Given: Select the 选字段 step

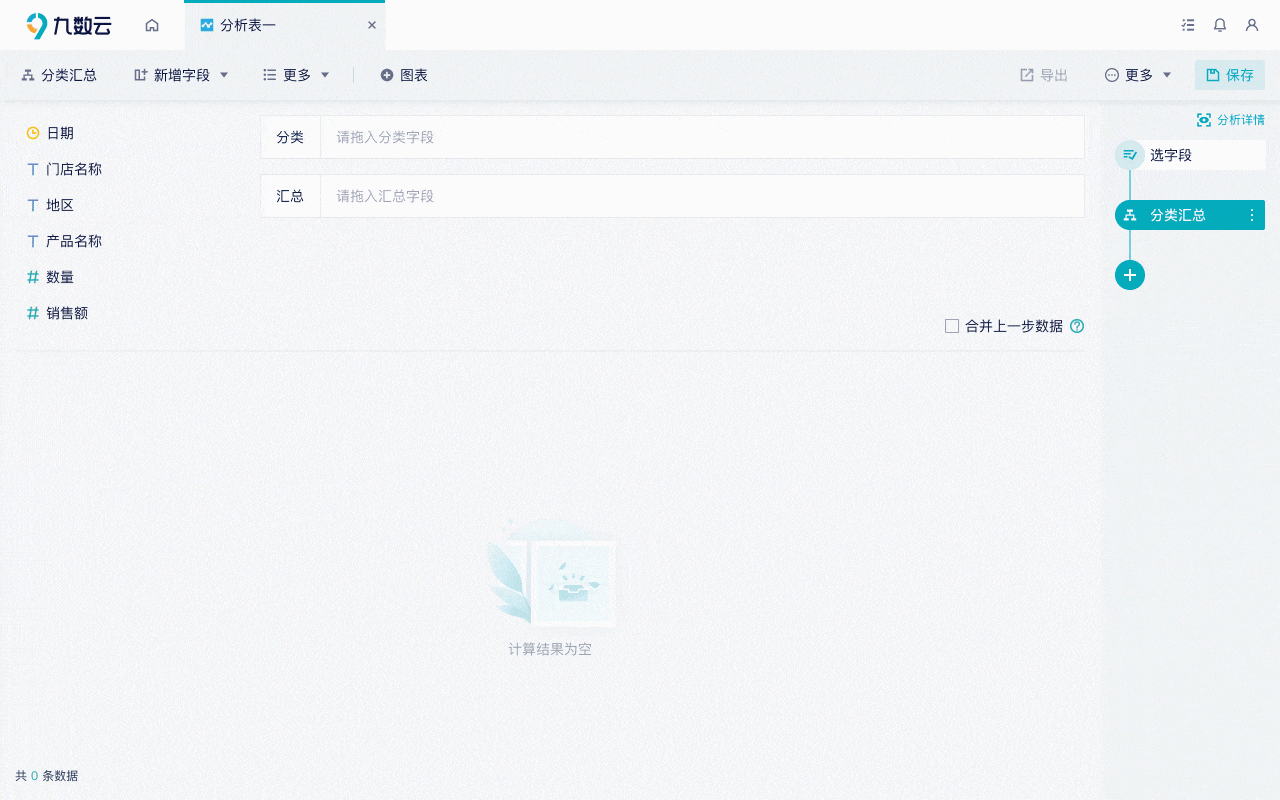Looking at the screenshot, I should click(x=1190, y=155).
